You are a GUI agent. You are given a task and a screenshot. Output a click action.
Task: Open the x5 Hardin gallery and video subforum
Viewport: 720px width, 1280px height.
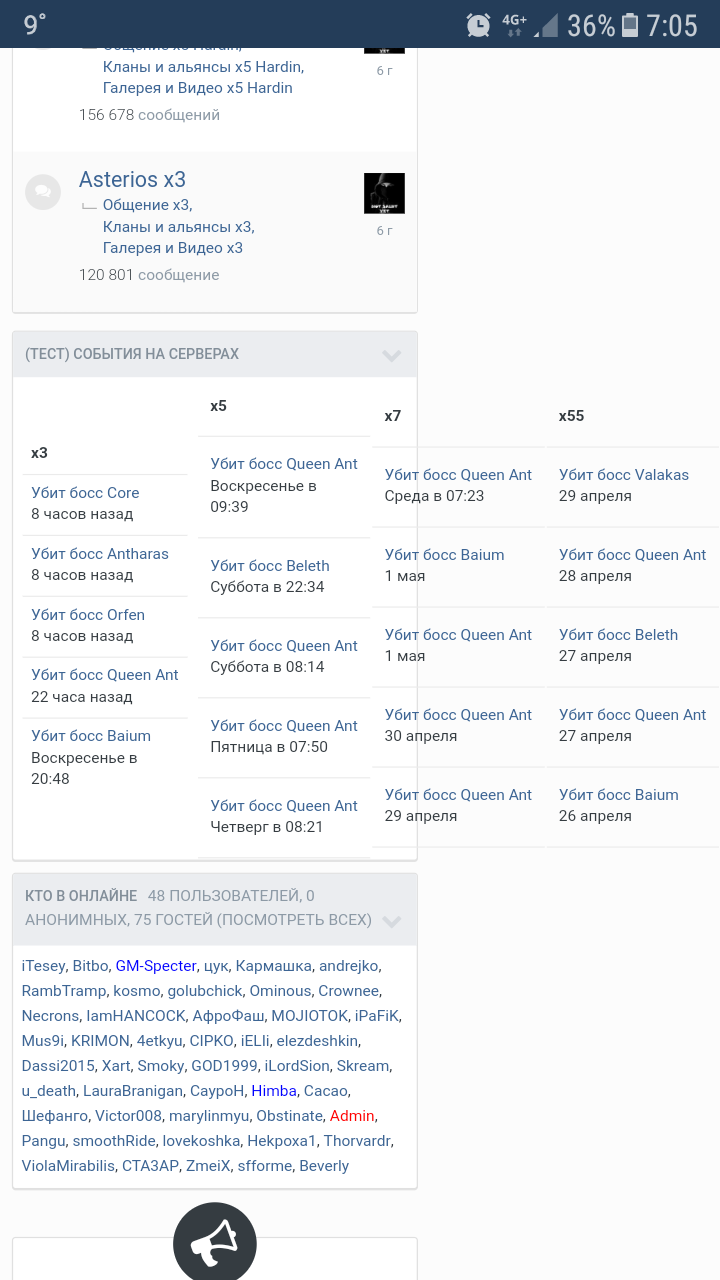click(198, 88)
